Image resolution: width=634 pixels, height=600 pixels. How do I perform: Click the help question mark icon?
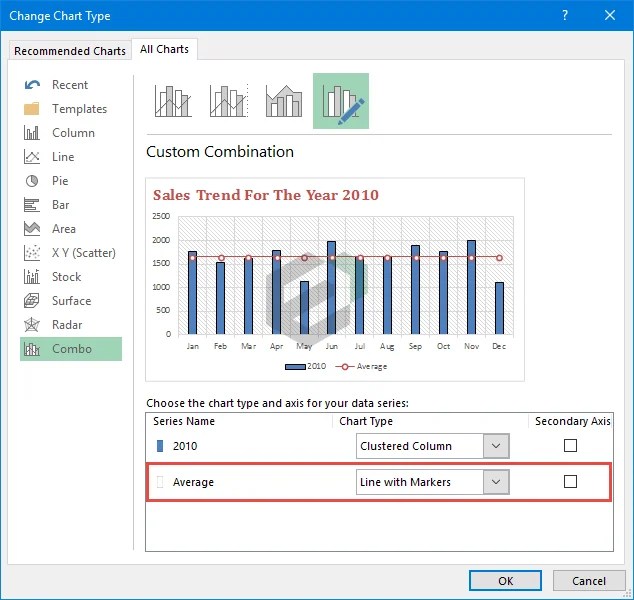pos(565,15)
